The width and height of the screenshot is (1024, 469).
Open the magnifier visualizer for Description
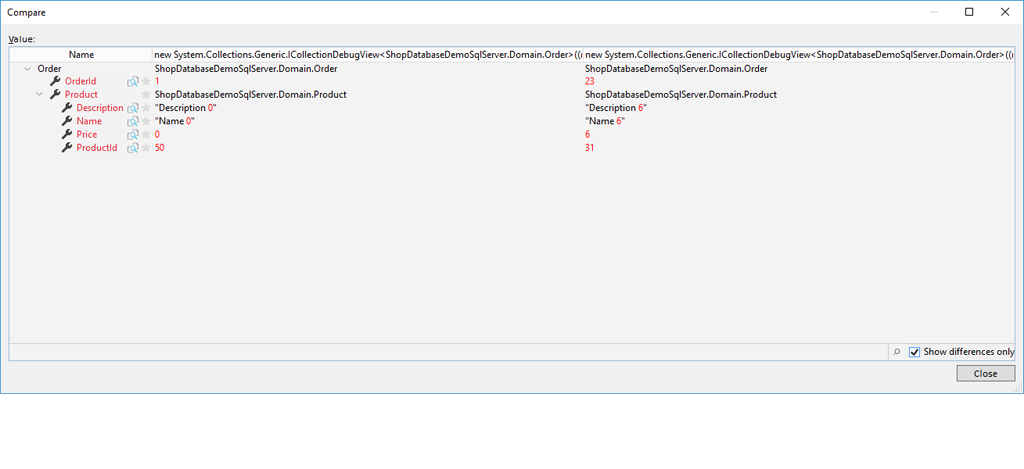(x=133, y=108)
